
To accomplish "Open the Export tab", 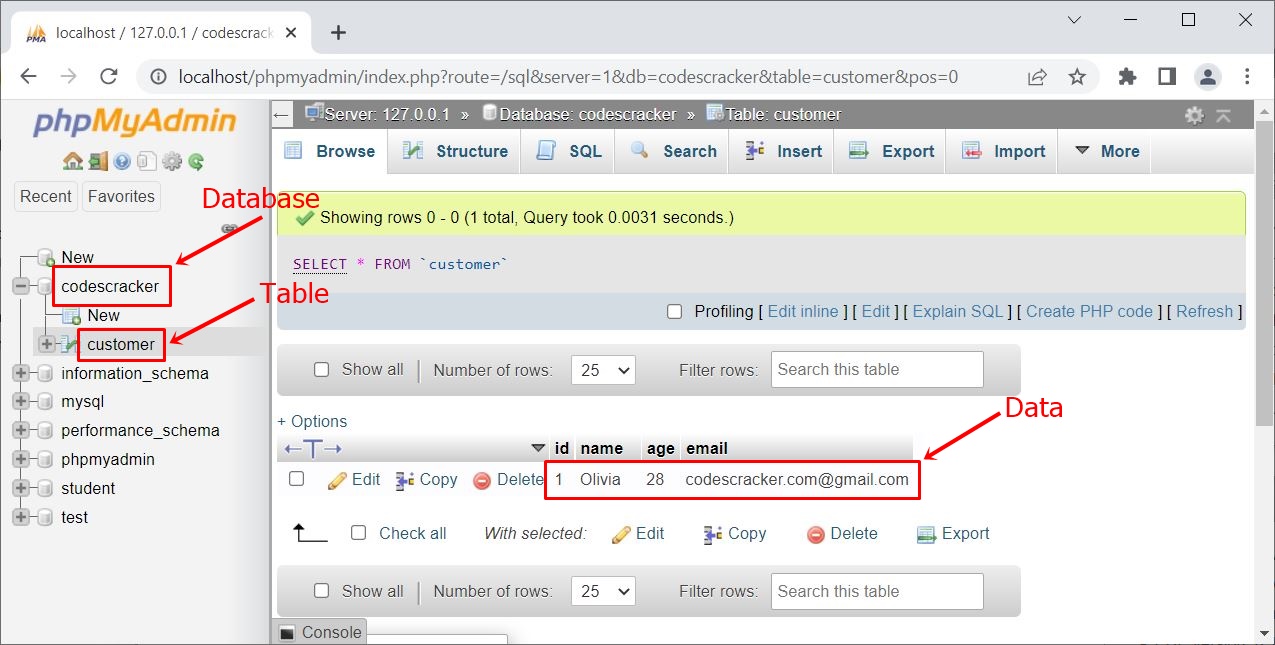I will (x=890, y=150).
